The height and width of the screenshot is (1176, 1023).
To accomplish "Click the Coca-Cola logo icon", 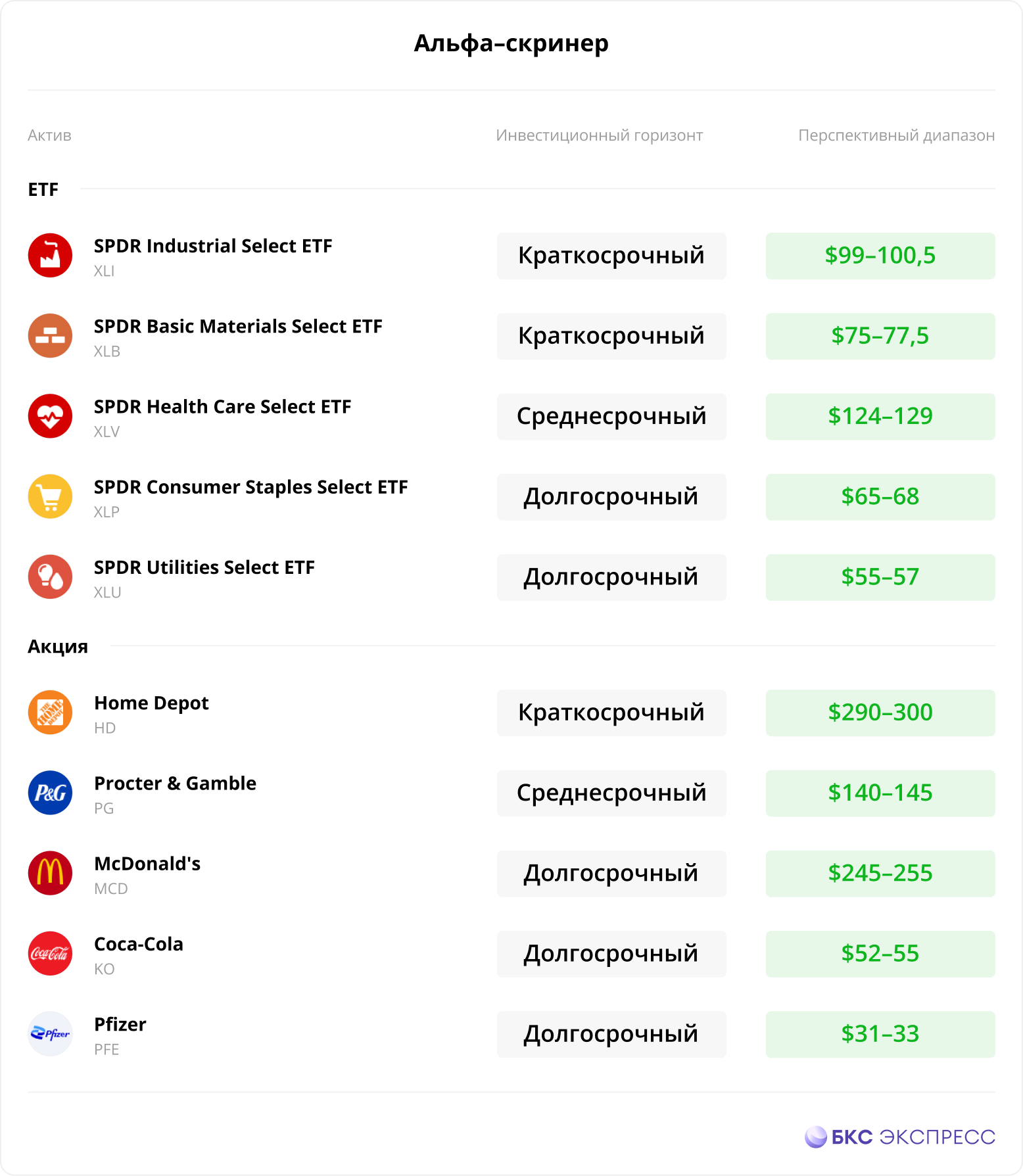I will point(50,953).
